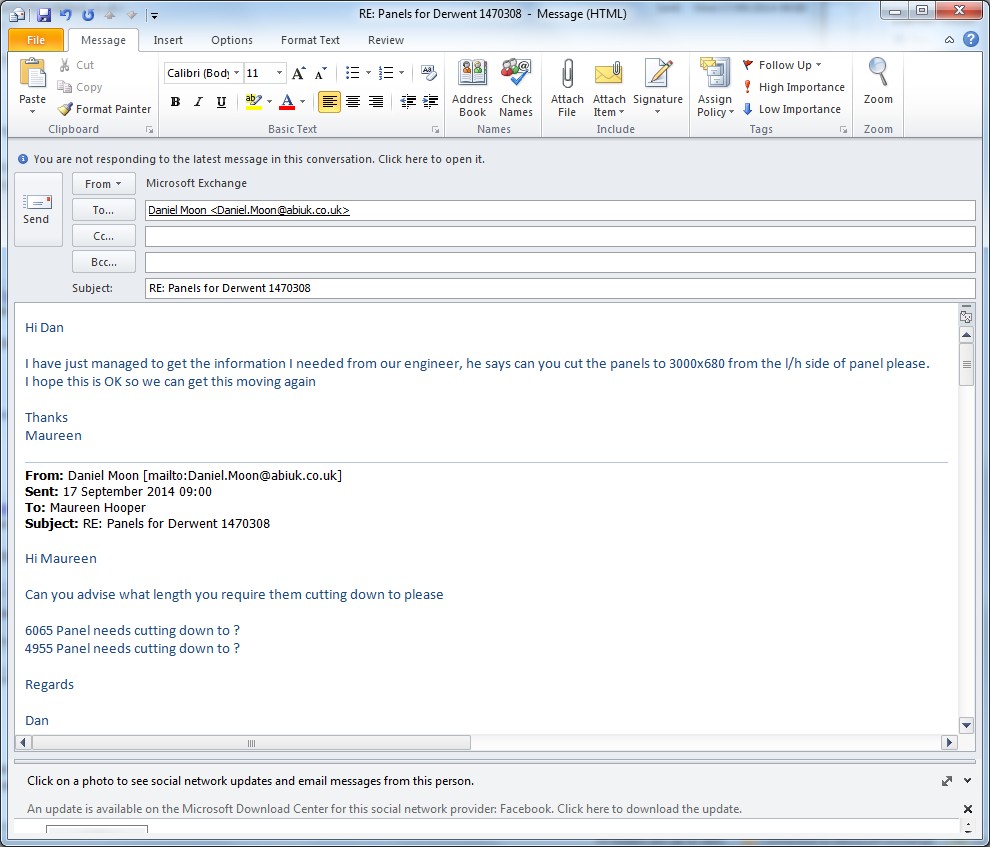Select the Message tab
This screenshot has width=990, height=847.
click(x=104, y=40)
